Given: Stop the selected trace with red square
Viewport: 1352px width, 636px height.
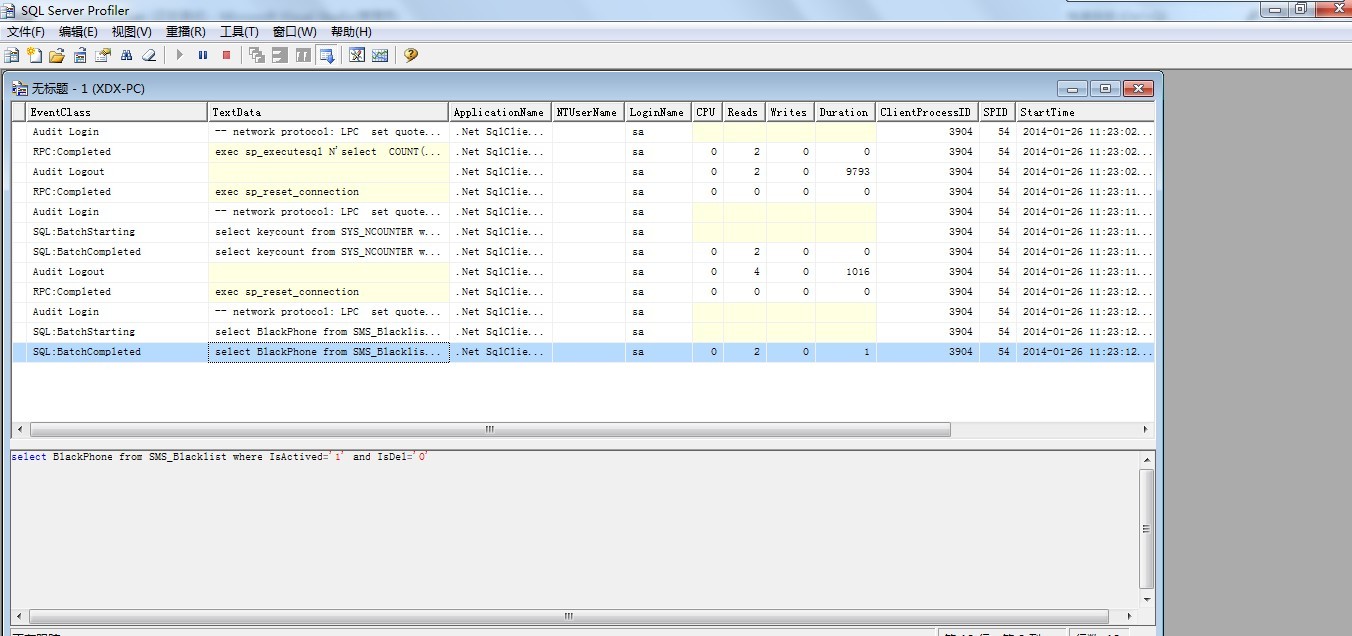Looking at the screenshot, I should pyautogui.click(x=226, y=55).
